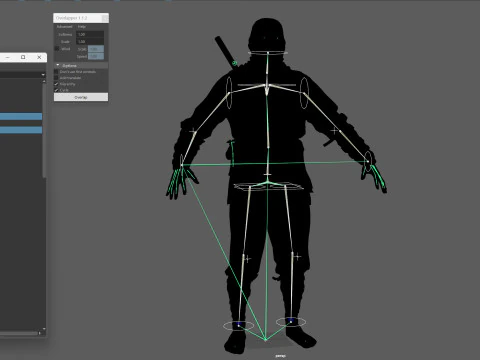480x360 pixels.
Task: Select the neck circle rig control
Action: pyautogui.click(x=268, y=52)
